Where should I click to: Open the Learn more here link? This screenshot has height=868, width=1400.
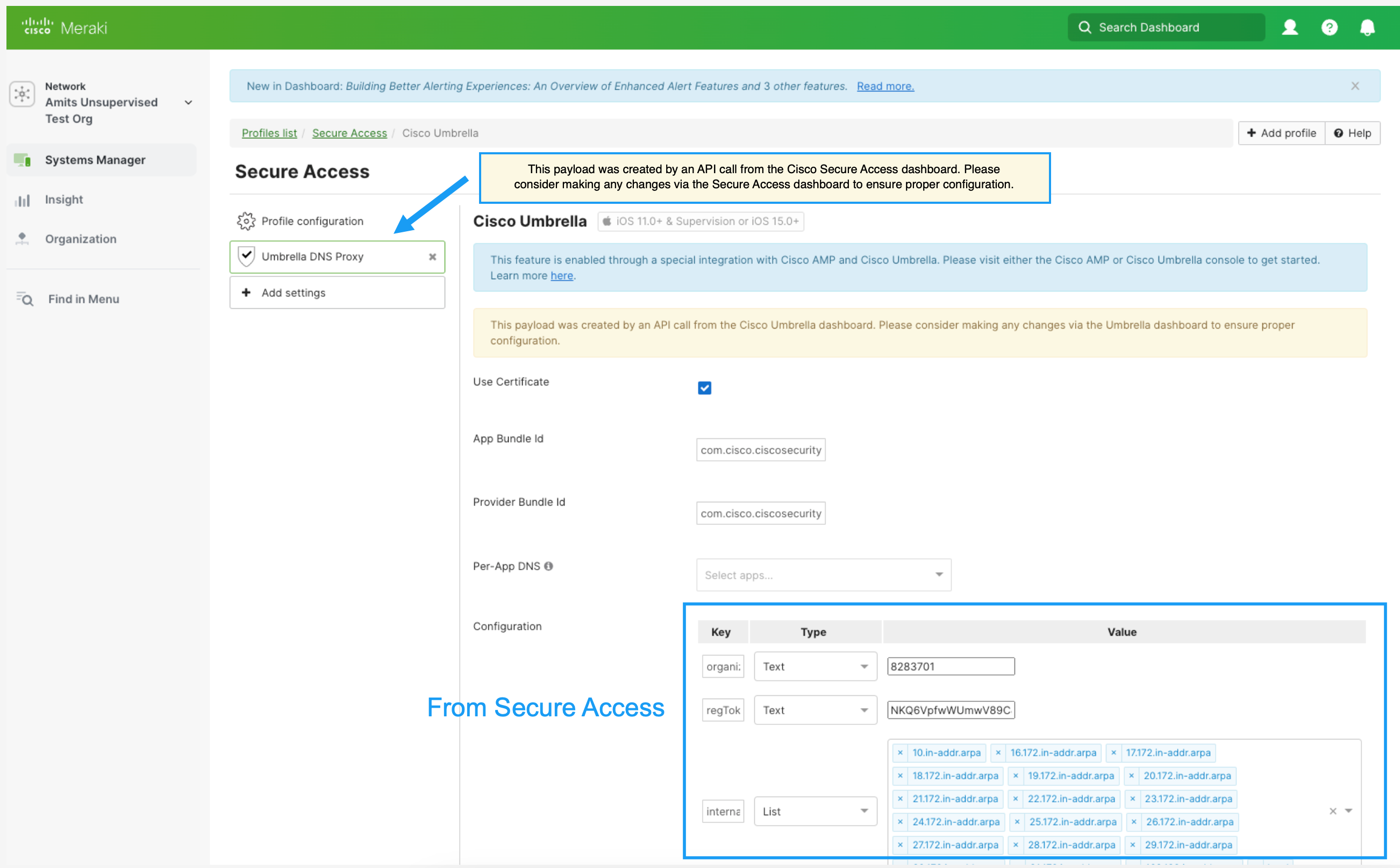562,275
